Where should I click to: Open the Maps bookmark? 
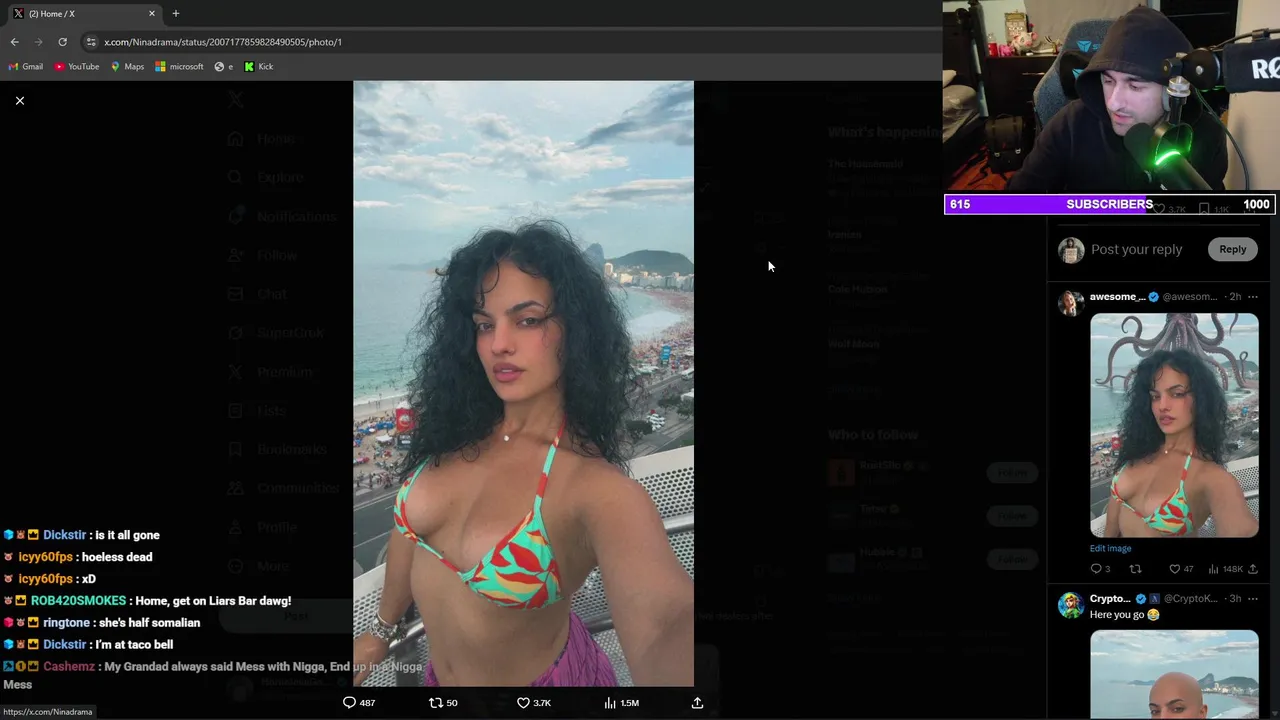[x=127, y=67]
